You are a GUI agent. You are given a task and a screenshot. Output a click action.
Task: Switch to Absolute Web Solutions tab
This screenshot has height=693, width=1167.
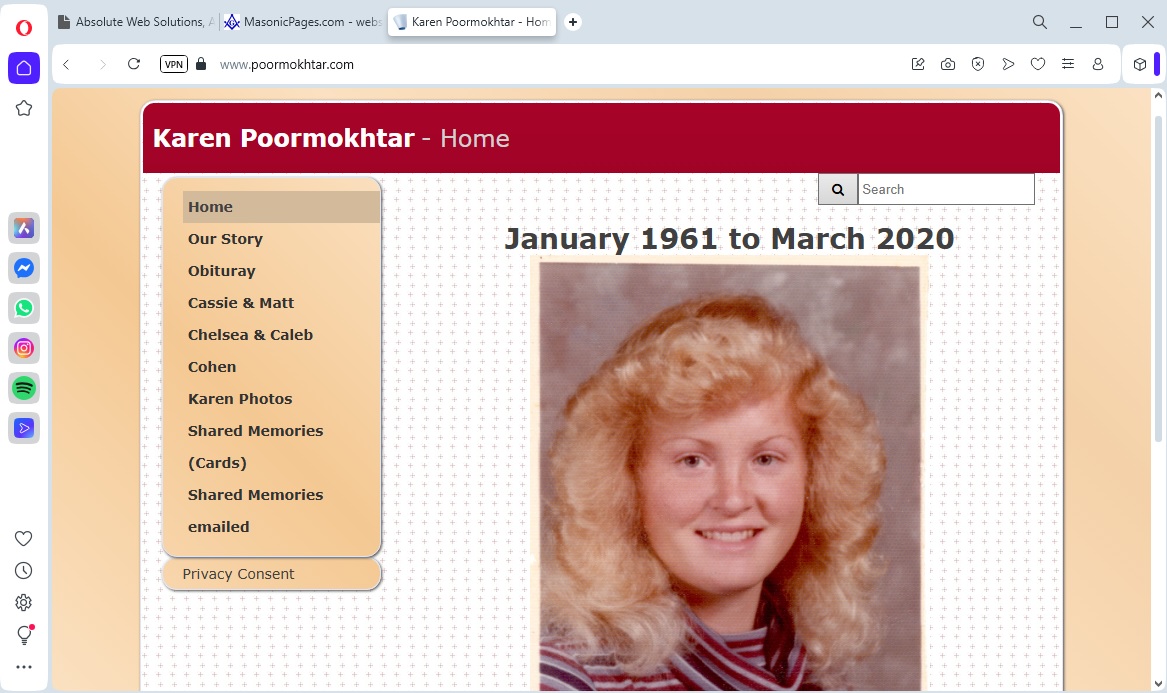pyautogui.click(x=135, y=22)
